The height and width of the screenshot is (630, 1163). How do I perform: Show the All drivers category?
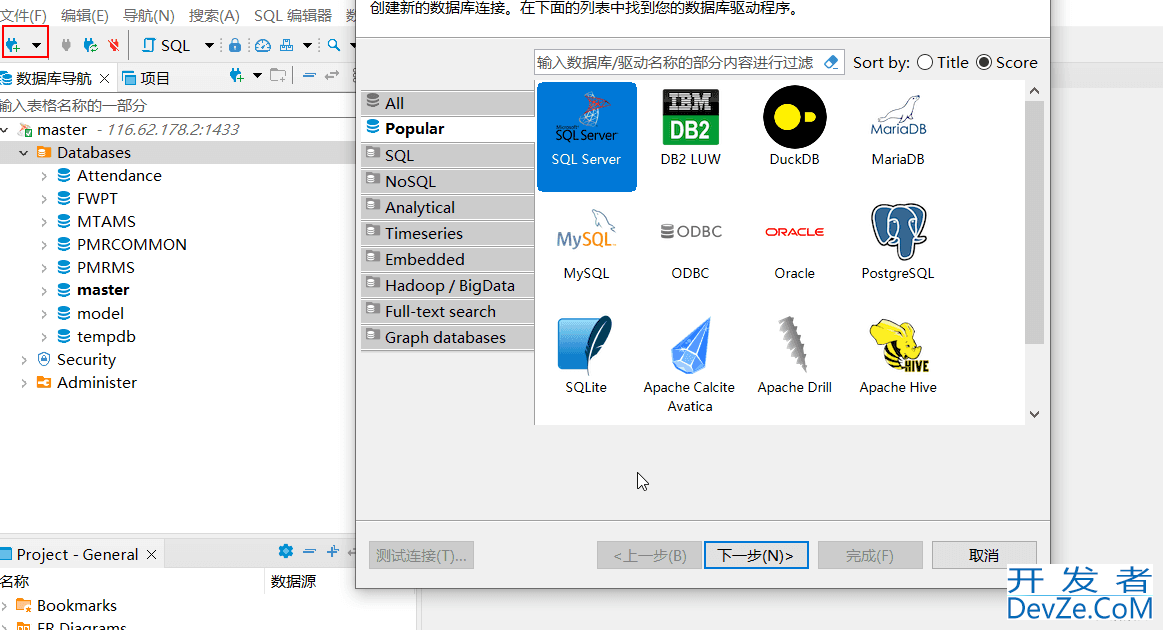tap(447, 103)
